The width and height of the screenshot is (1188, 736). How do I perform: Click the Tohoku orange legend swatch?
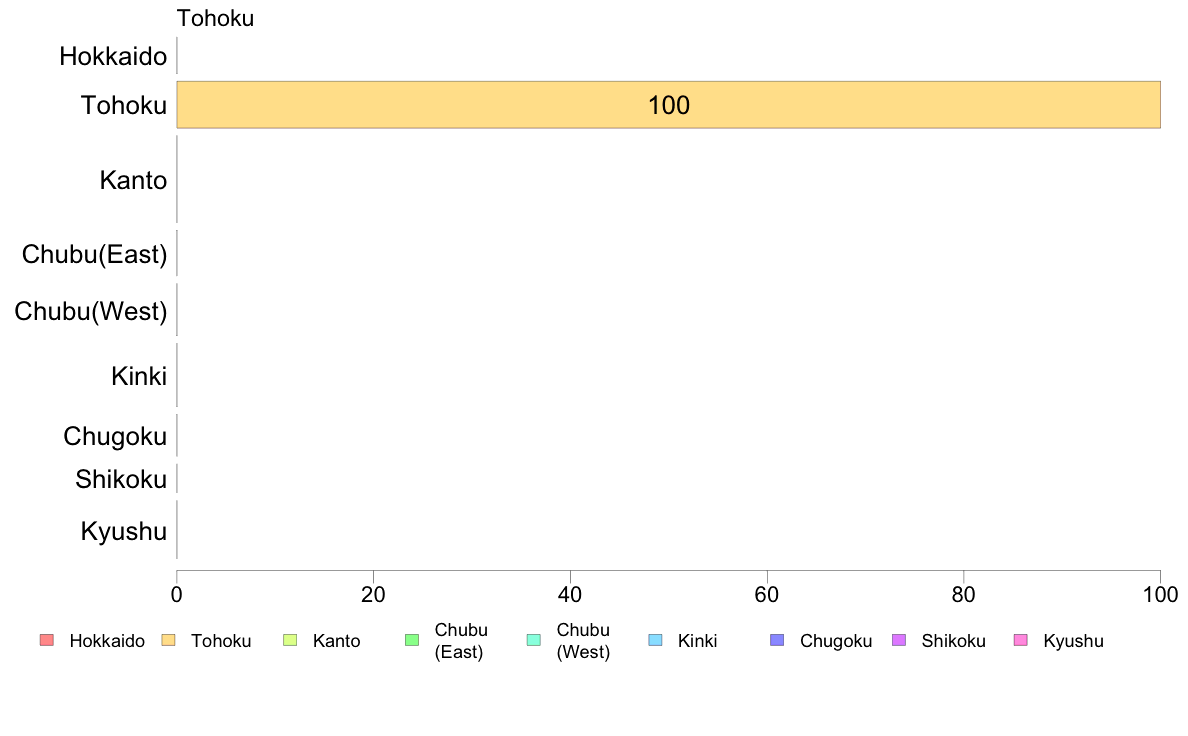(x=168, y=640)
